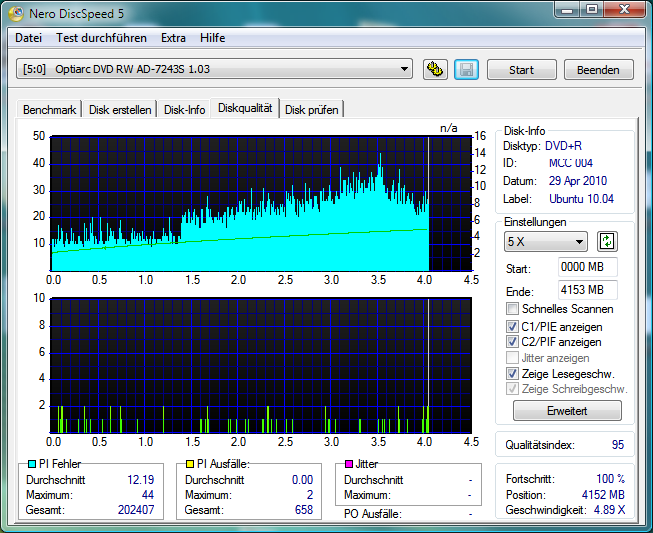
Task: Click the Beenden button
Action: click(x=598, y=70)
